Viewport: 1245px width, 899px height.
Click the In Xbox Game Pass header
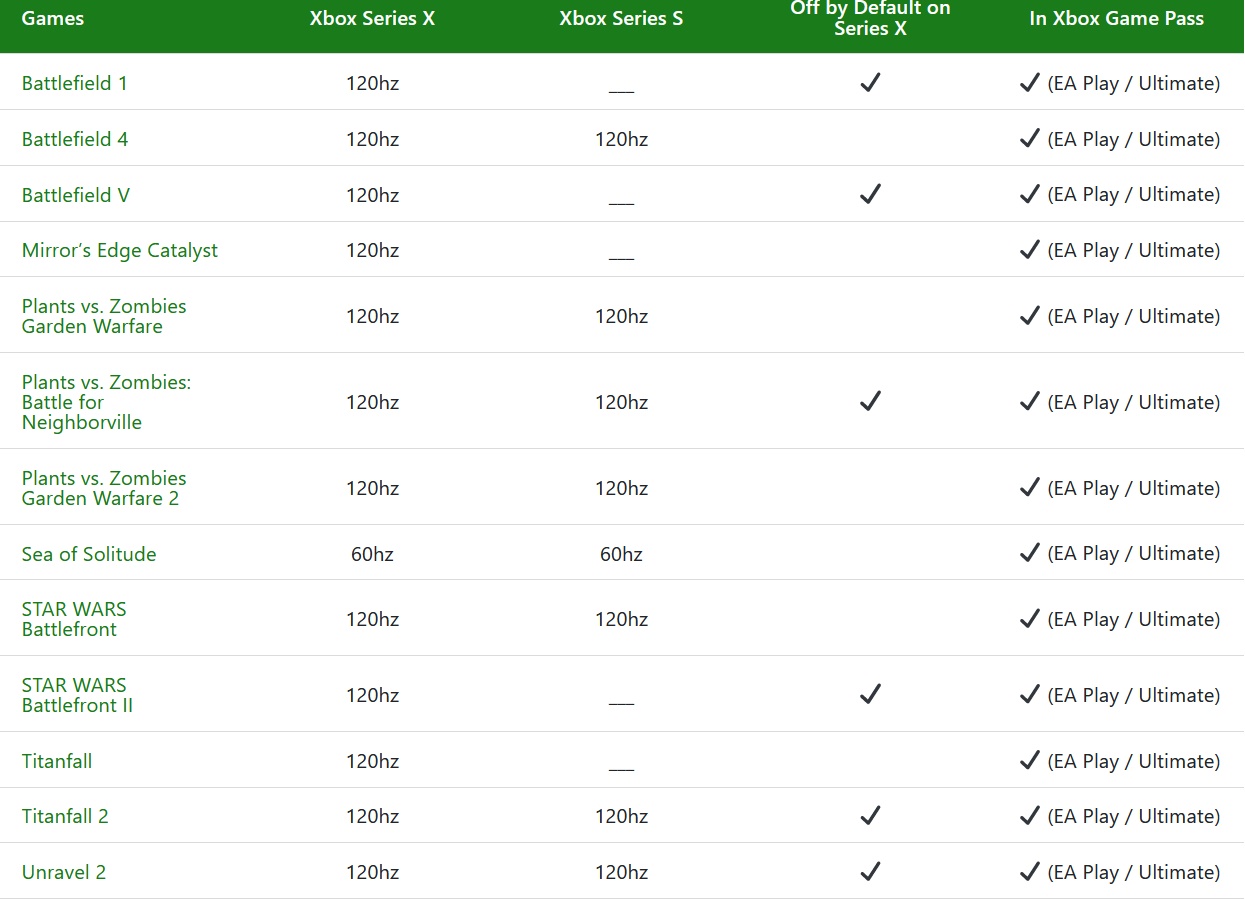[x=1116, y=18]
